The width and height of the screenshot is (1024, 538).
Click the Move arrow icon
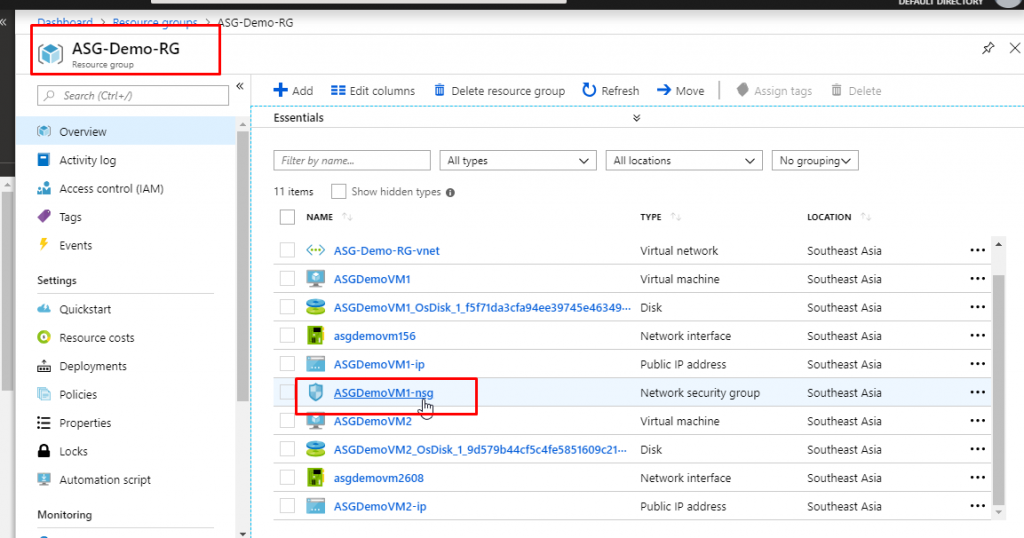(664, 90)
